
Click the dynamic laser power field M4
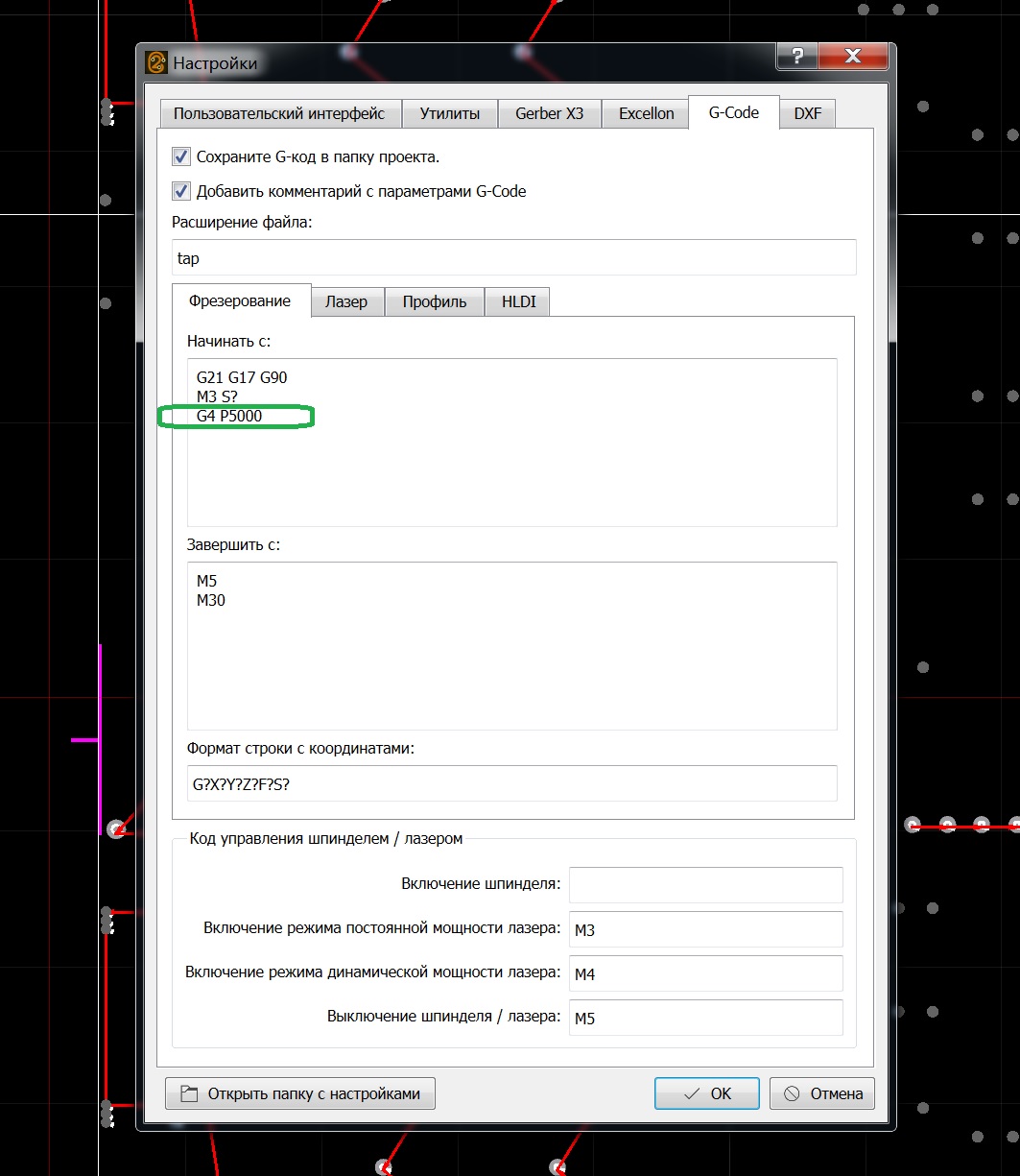705,973
